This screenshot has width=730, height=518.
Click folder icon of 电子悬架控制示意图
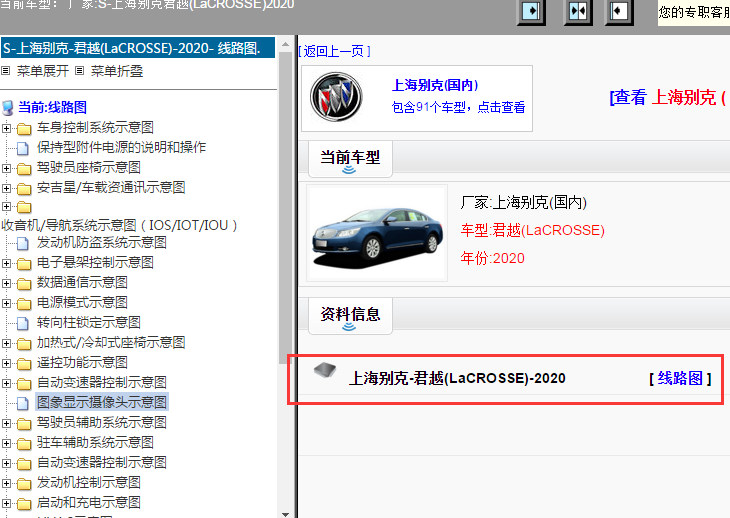24,264
